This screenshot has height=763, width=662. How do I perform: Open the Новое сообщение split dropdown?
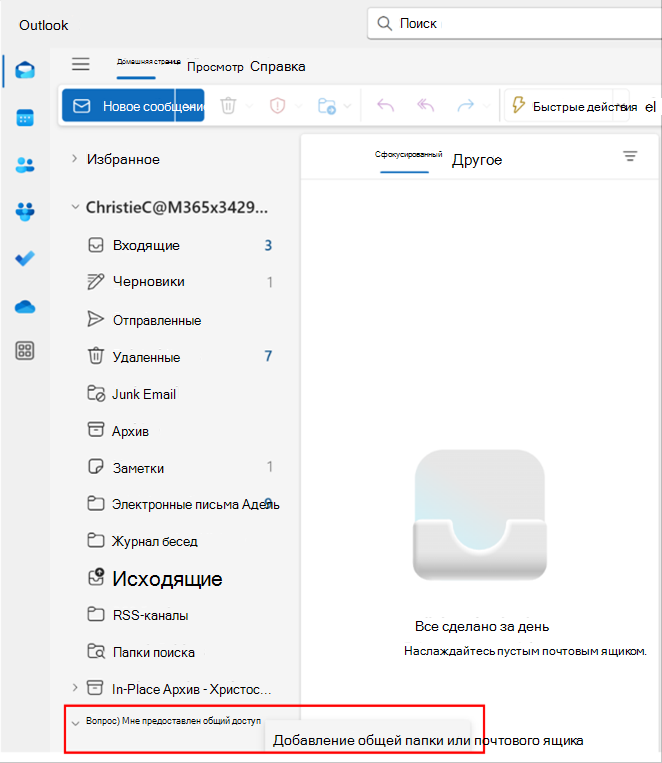(x=190, y=105)
